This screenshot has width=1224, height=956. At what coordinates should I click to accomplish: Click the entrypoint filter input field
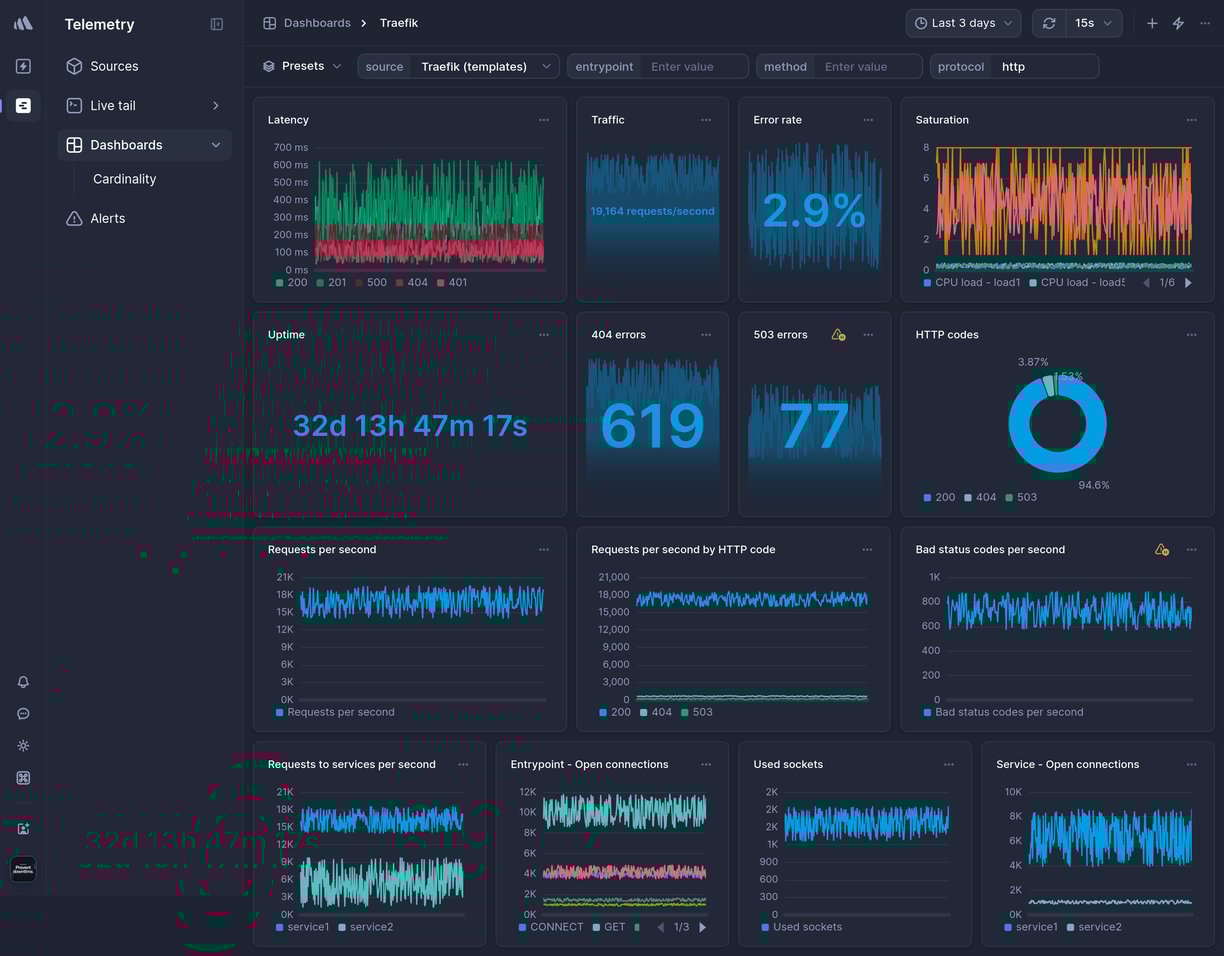point(694,67)
